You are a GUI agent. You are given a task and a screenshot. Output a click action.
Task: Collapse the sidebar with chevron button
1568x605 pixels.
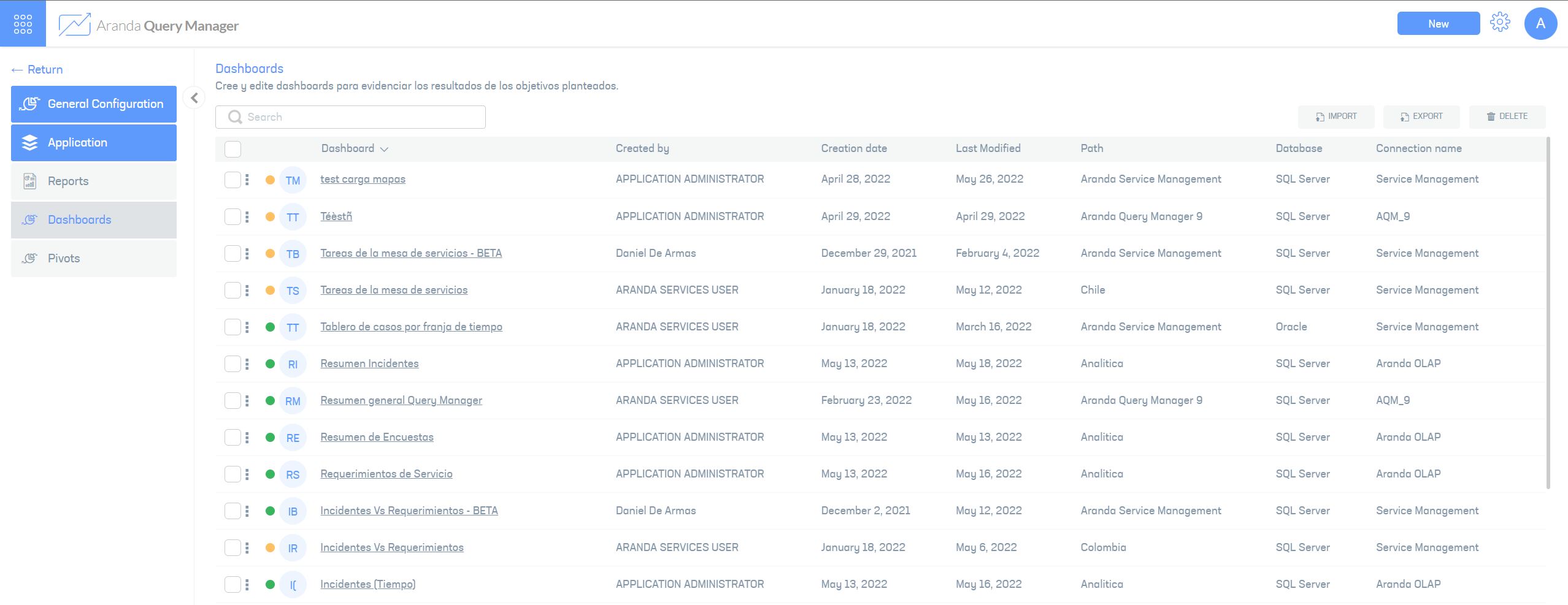(194, 97)
